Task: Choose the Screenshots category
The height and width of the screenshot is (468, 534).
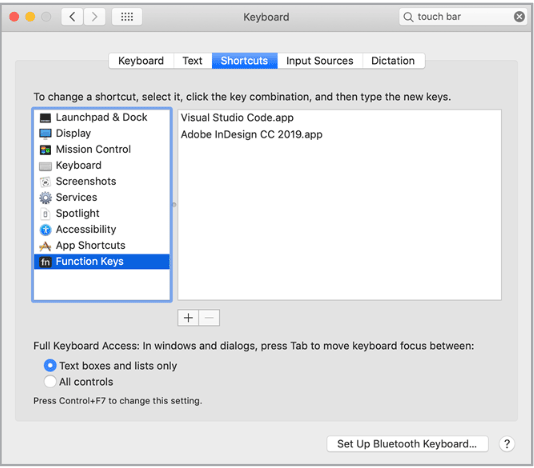Action: point(101,181)
